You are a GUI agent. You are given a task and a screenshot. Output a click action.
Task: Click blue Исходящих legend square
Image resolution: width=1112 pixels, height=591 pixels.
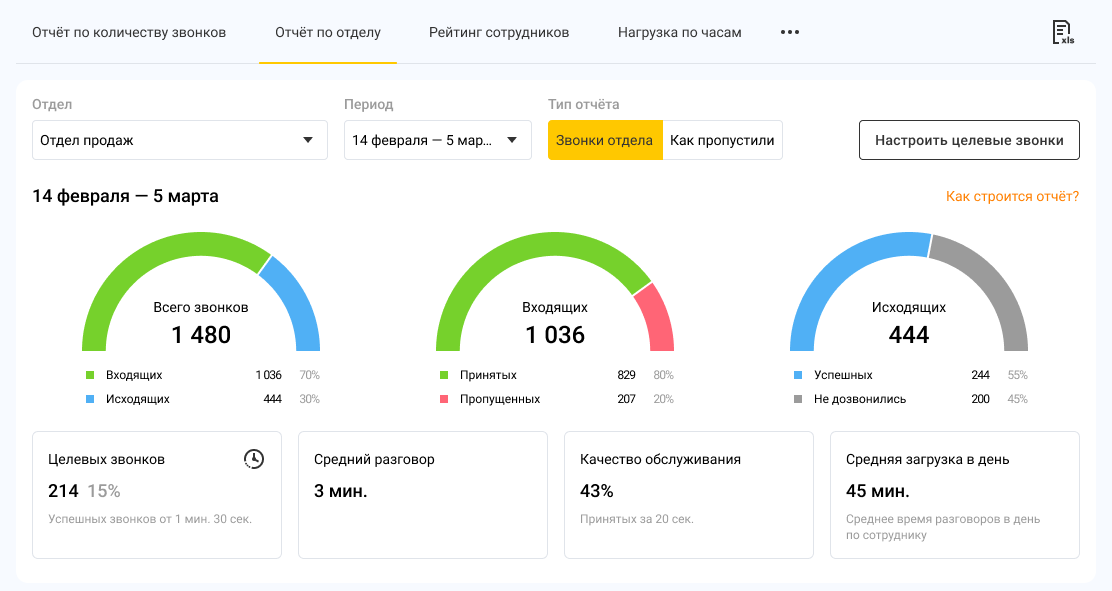coord(89,399)
